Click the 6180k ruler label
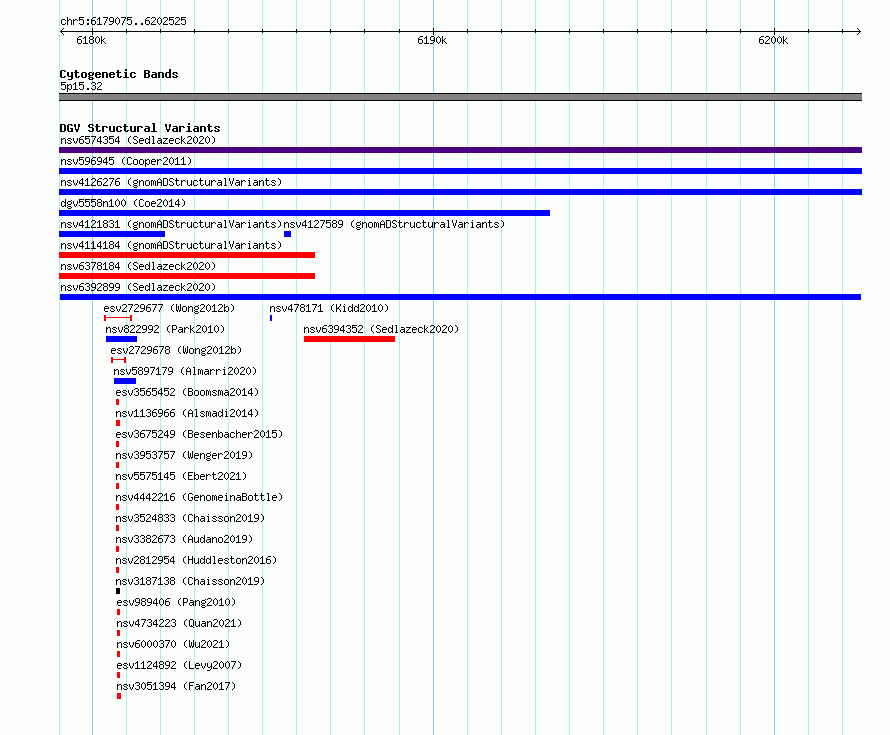890x735 pixels. coord(91,40)
